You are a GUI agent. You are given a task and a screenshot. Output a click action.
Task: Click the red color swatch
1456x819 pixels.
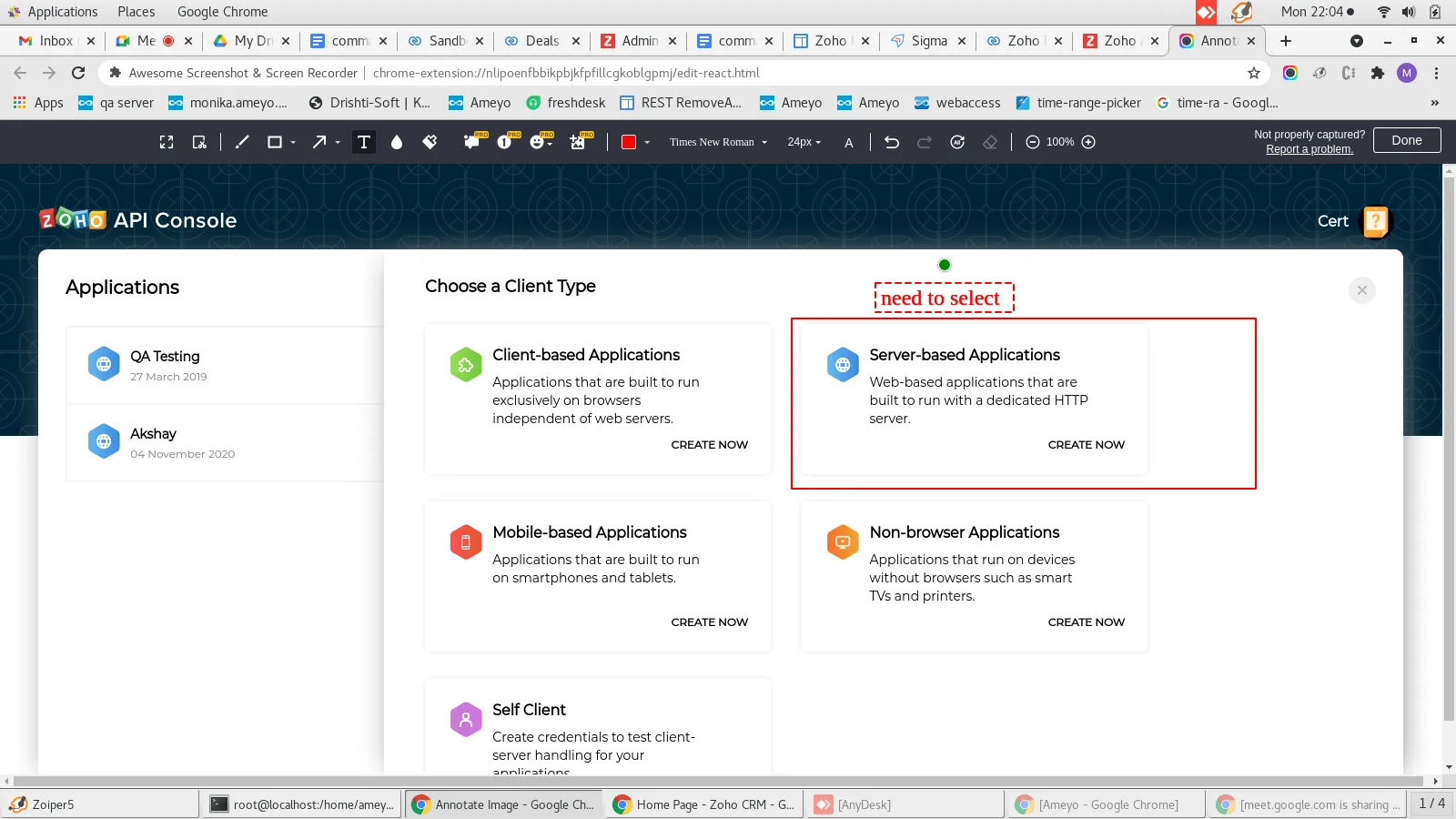628,142
